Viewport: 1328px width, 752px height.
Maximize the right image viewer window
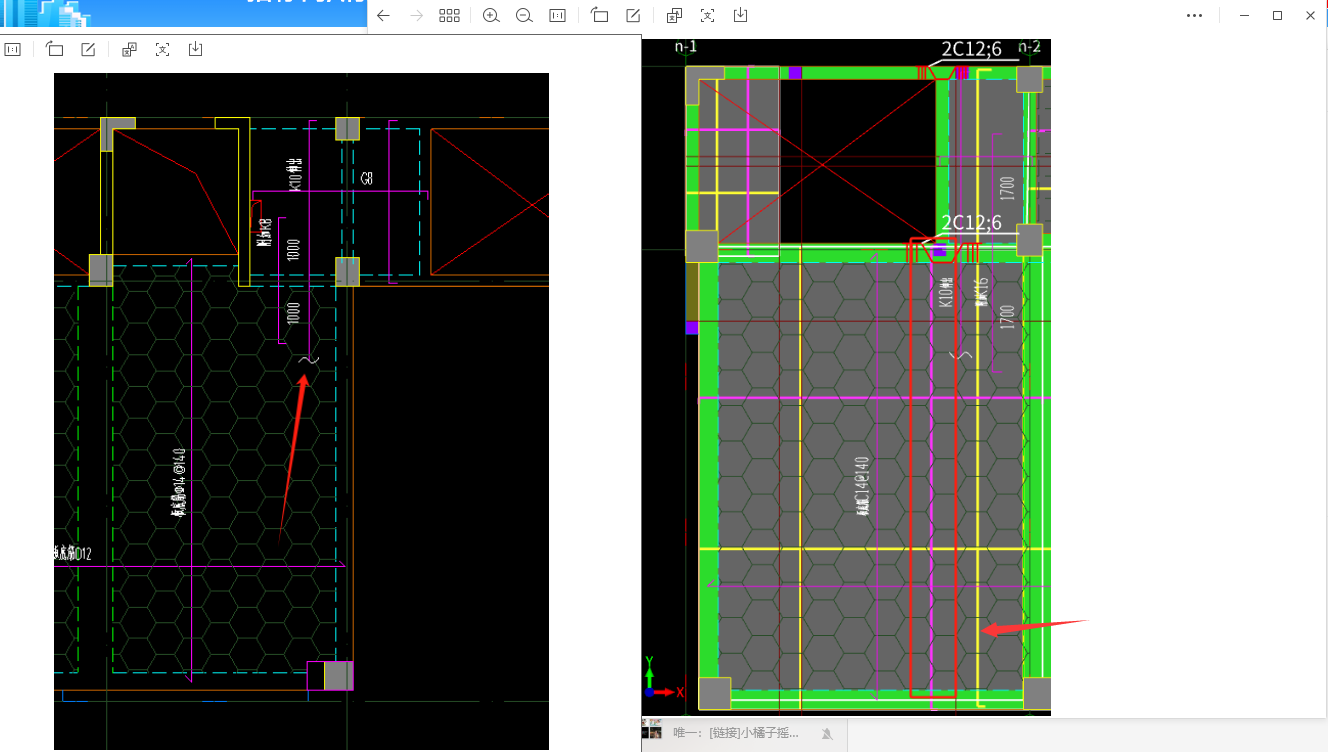tap(1277, 16)
